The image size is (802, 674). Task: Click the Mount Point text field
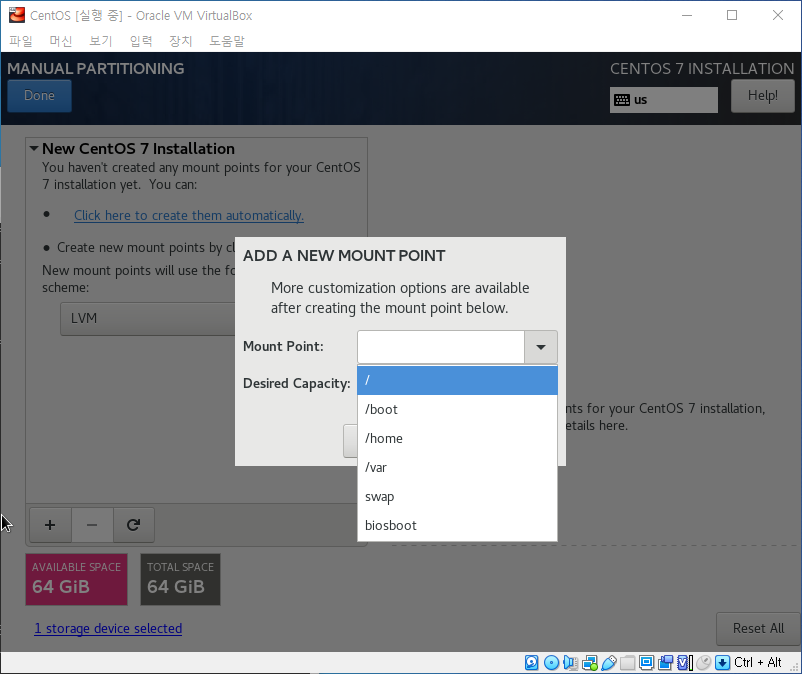click(441, 347)
